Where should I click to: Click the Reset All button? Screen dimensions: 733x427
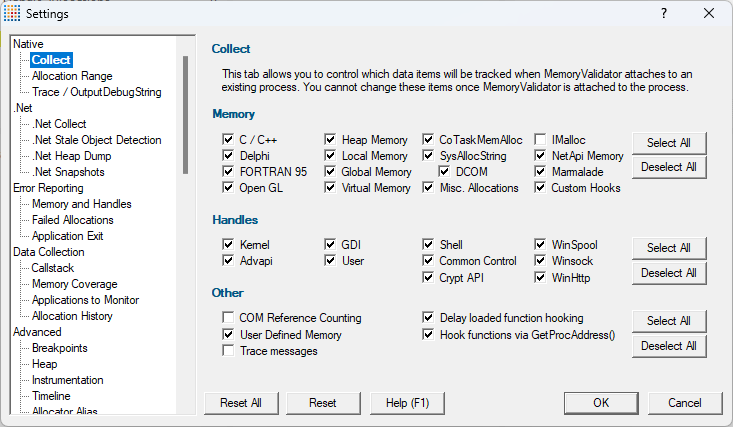241,403
